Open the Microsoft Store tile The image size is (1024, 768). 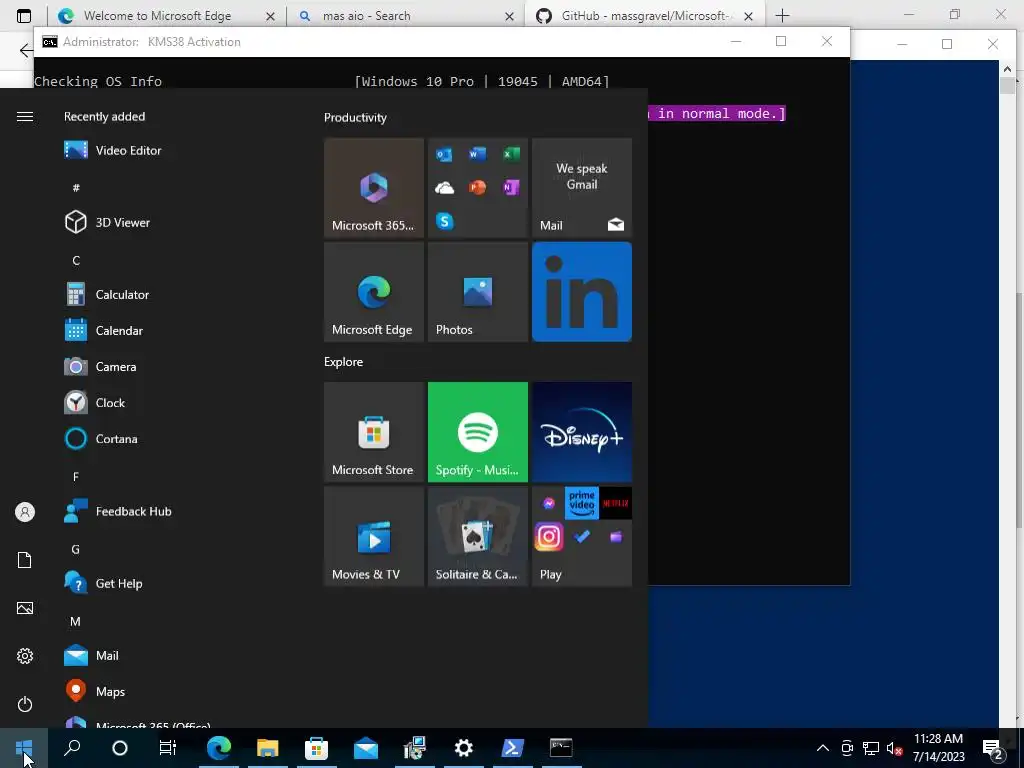point(374,432)
